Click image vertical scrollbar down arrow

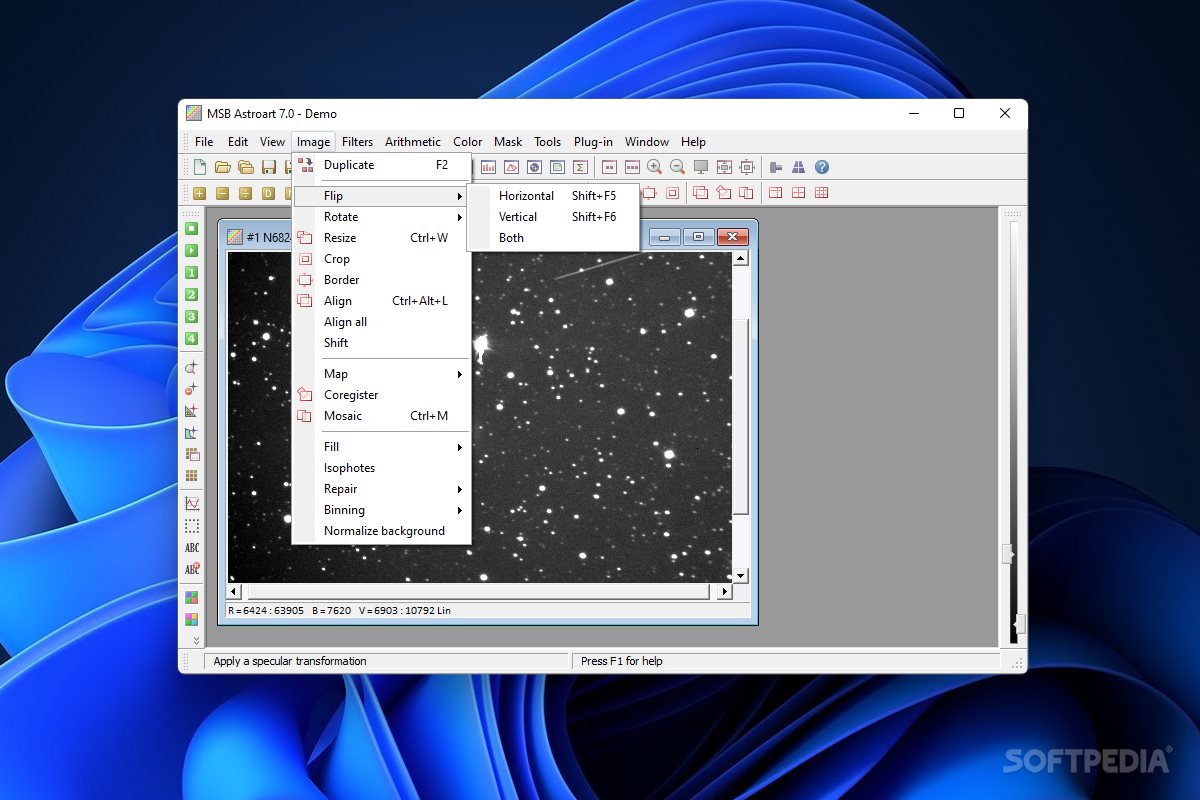point(740,576)
